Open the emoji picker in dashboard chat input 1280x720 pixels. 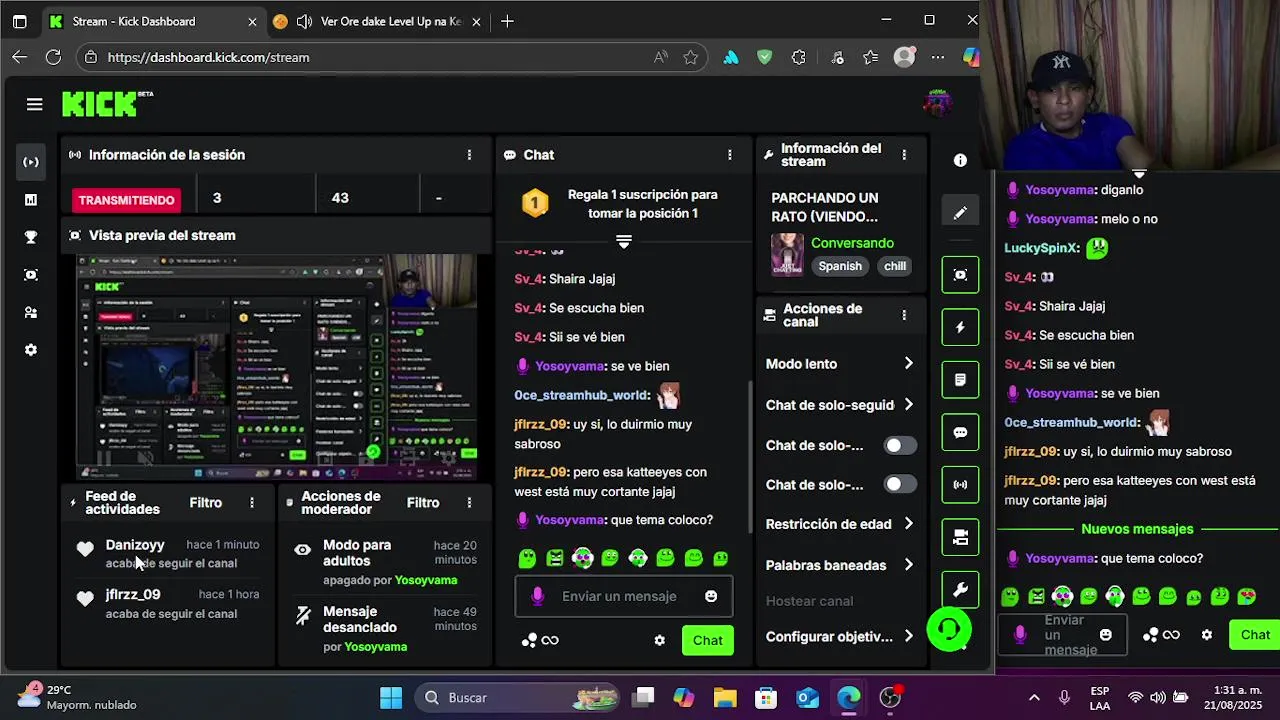coord(711,596)
